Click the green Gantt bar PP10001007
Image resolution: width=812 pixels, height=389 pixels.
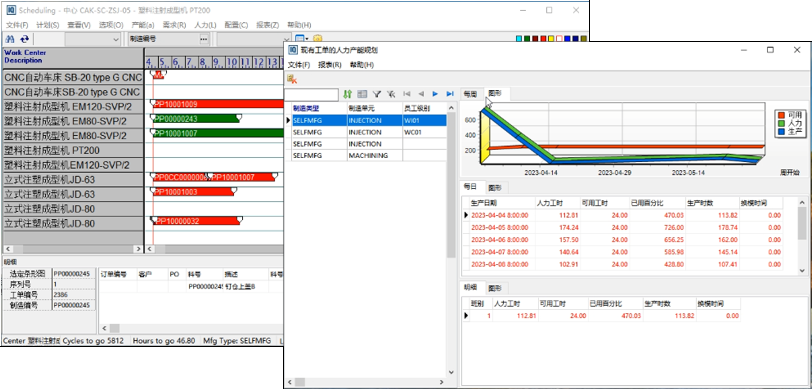(x=219, y=133)
